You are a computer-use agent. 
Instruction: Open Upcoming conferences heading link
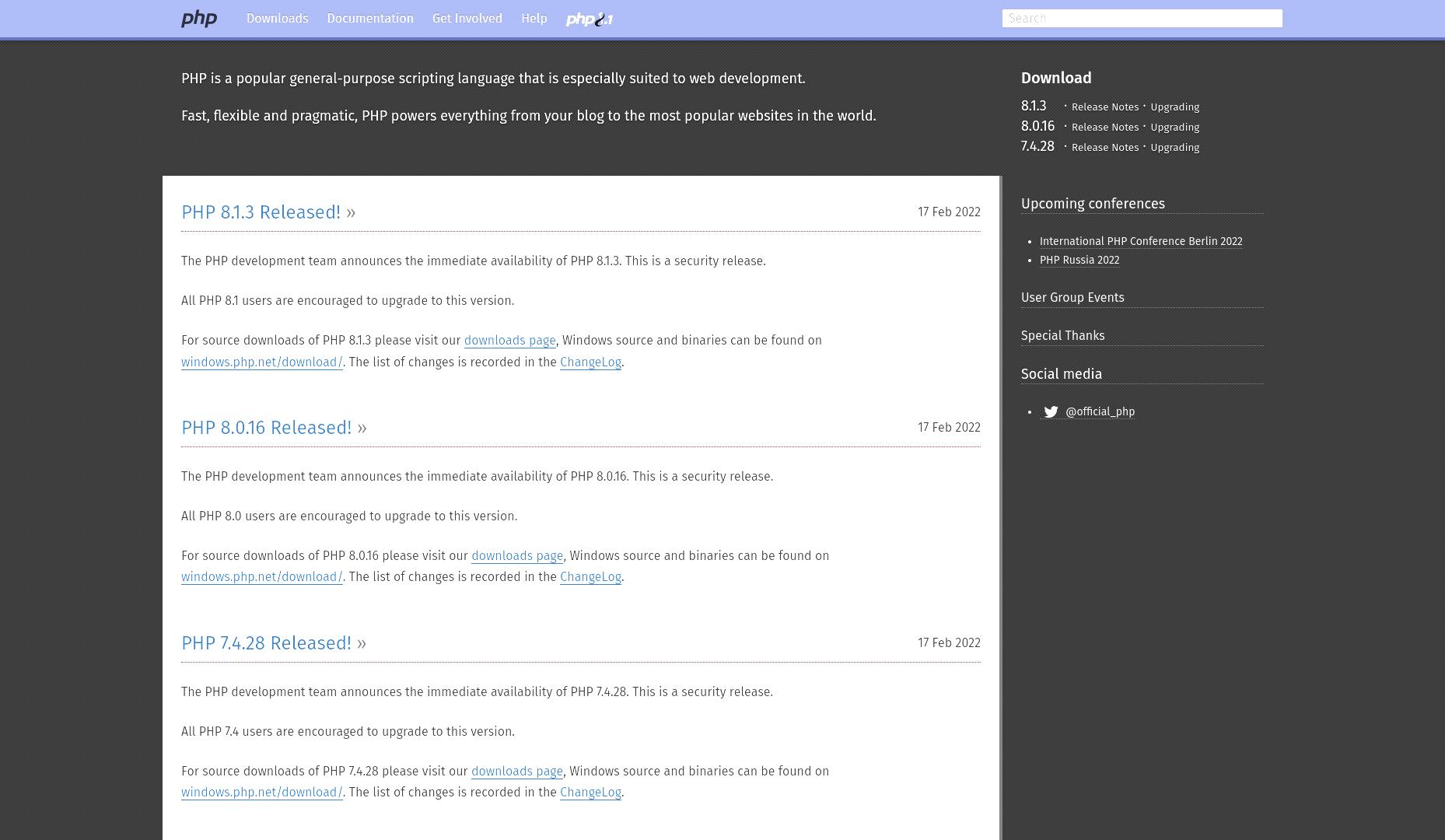1093,204
